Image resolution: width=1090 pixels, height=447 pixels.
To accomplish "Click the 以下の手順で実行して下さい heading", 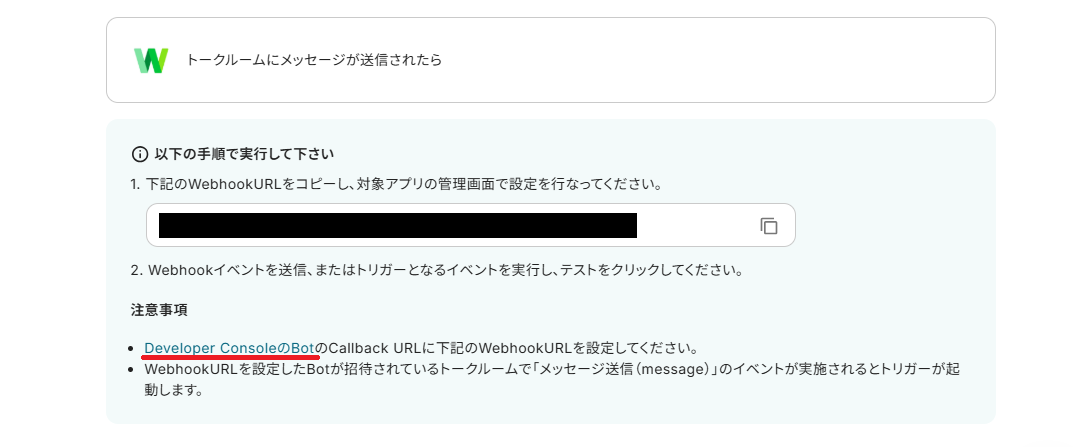I will coord(245,154).
